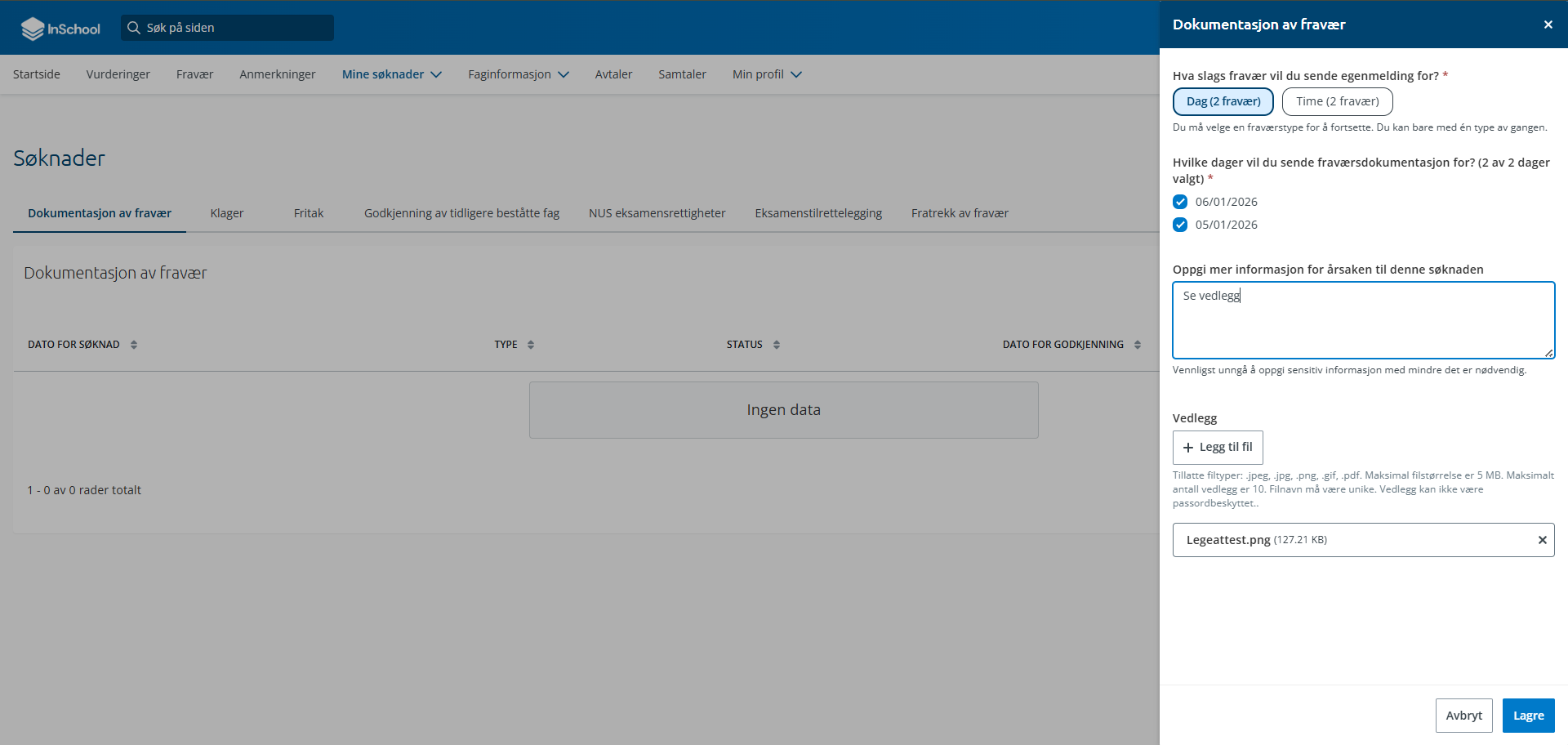Open the Fravær page

pos(194,74)
